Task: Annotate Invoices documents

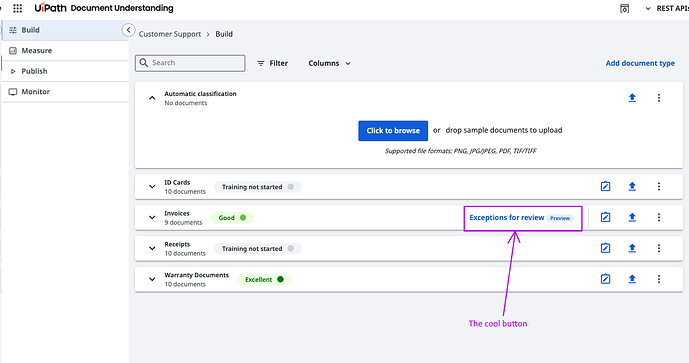Action: (x=606, y=217)
